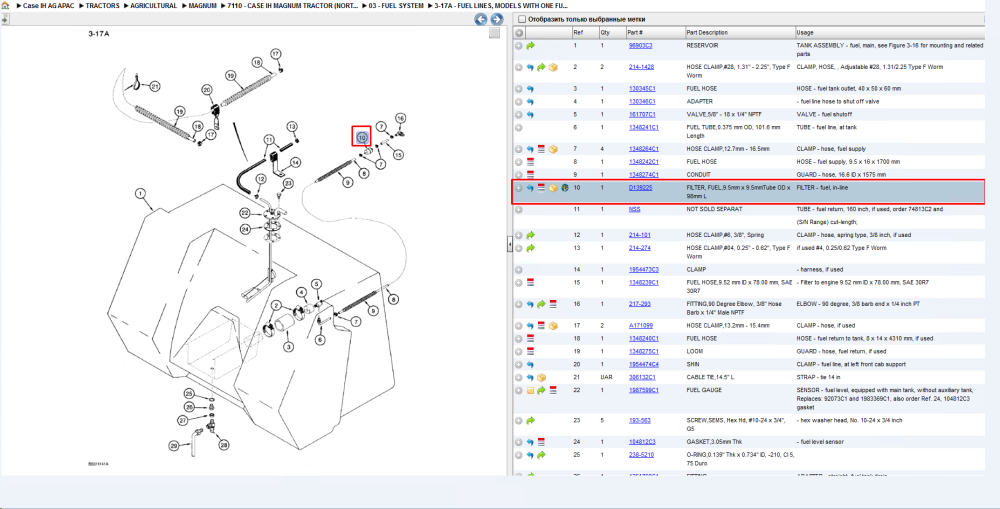This screenshot has width=1000, height=509.
Task: Click the box icon for part A171099
Action: [x=553, y=326]
